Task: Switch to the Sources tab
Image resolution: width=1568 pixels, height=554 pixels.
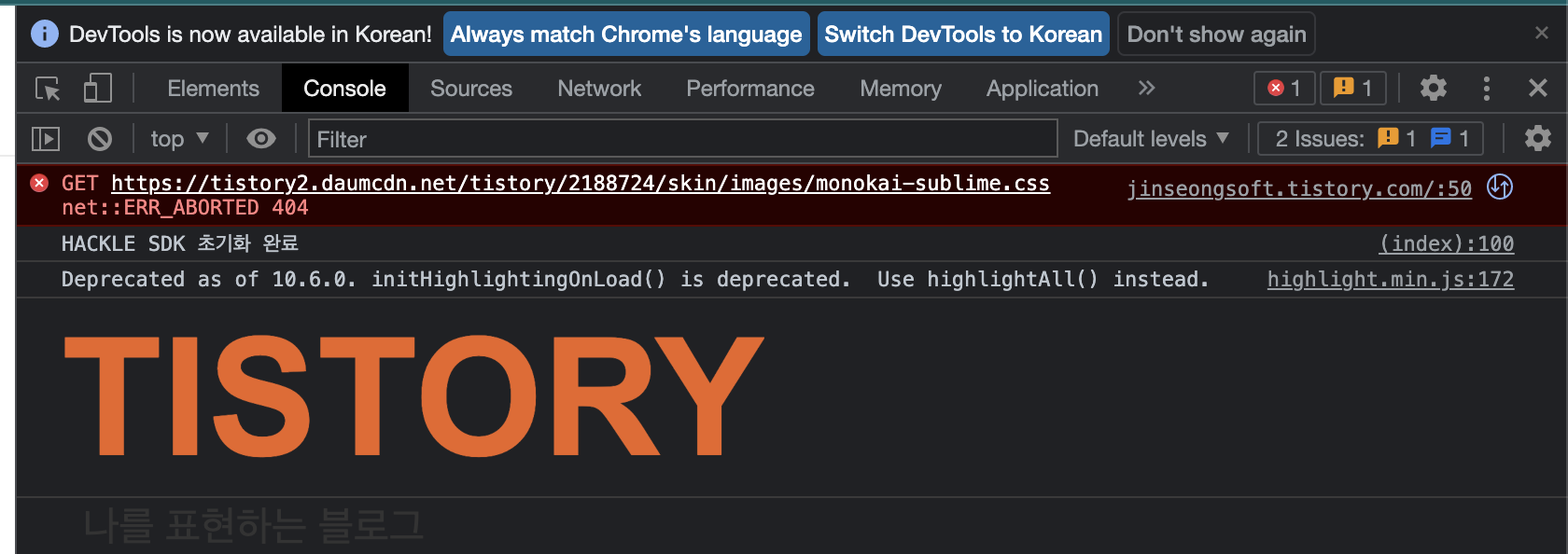Action: (x=471, y=89)
